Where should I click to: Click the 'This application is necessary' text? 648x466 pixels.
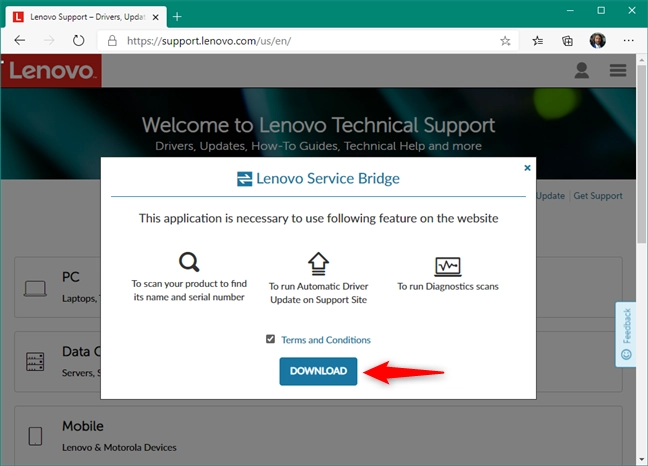click(x=318, y=218)
